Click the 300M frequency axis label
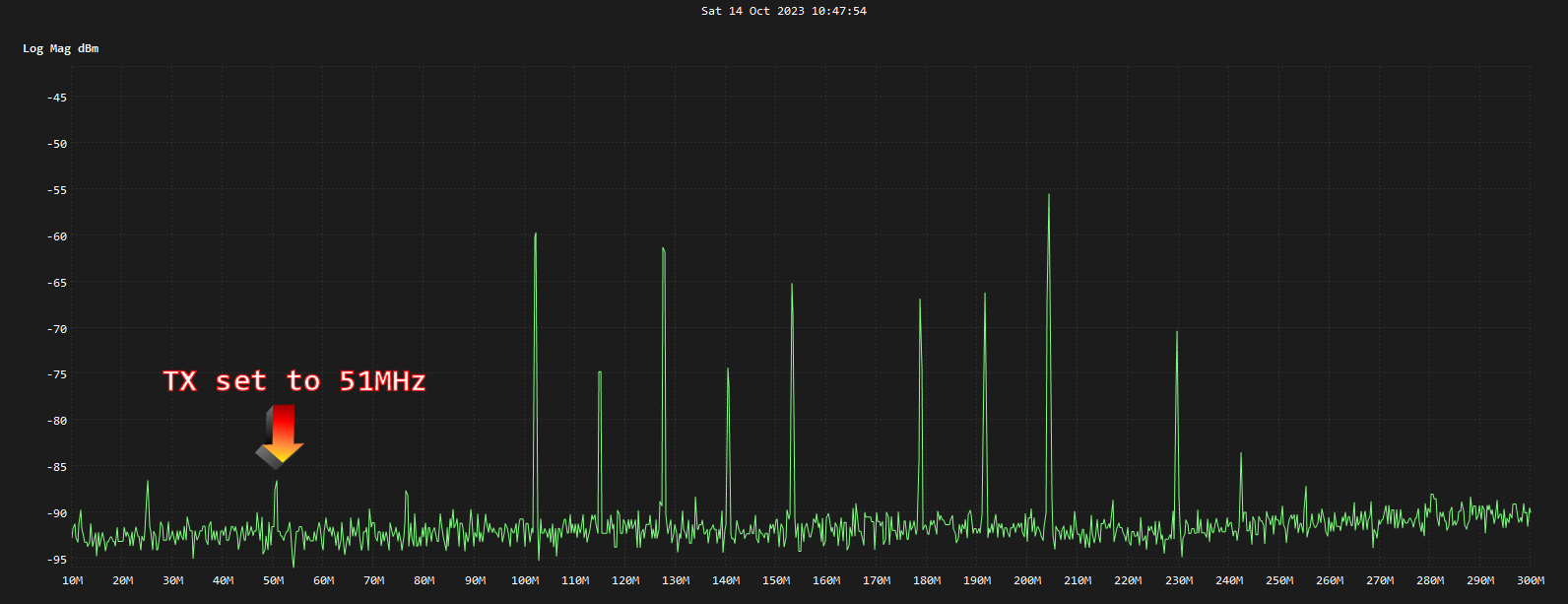The width and height of the screenshot is (1568, 604). click(1531, 580)
